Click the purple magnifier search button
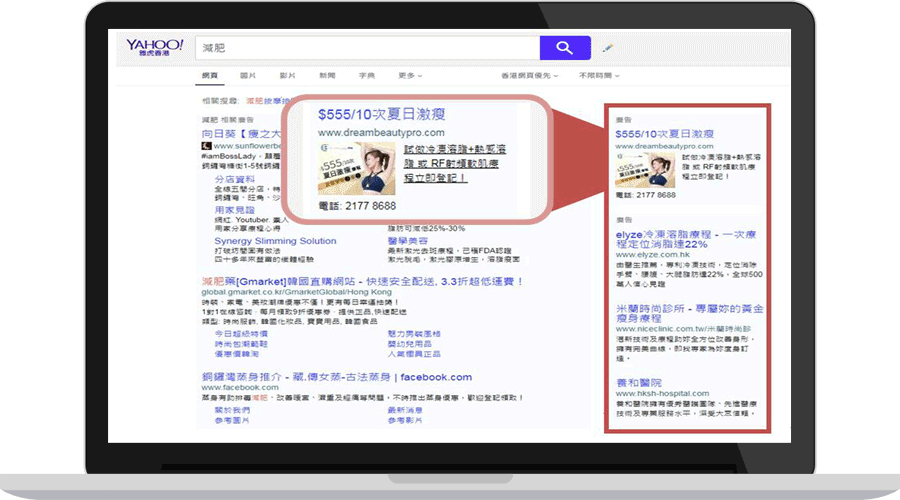This screenshot has height=500, width=900. (x=565, y=48)
